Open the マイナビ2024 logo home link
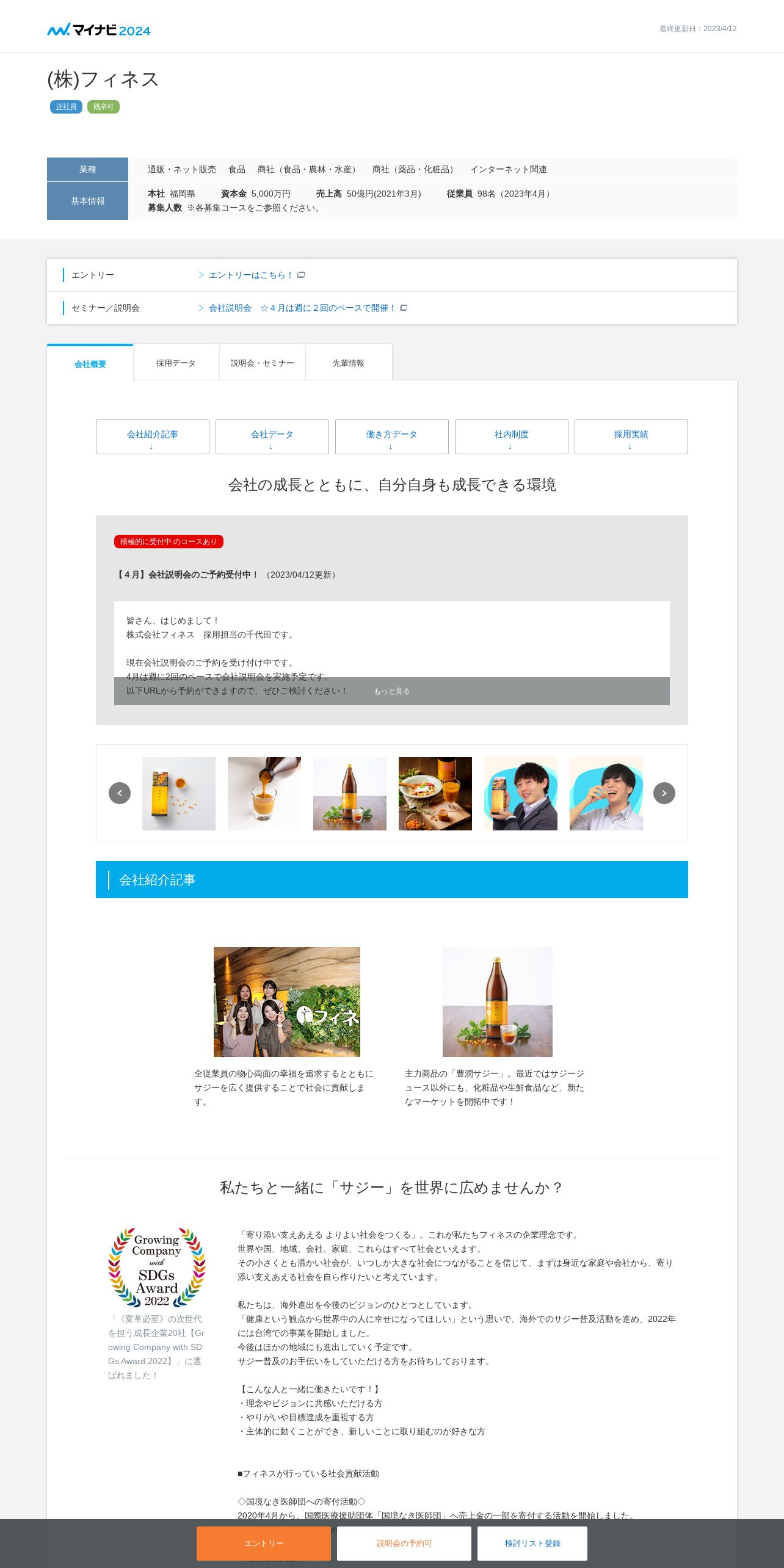 99,29
